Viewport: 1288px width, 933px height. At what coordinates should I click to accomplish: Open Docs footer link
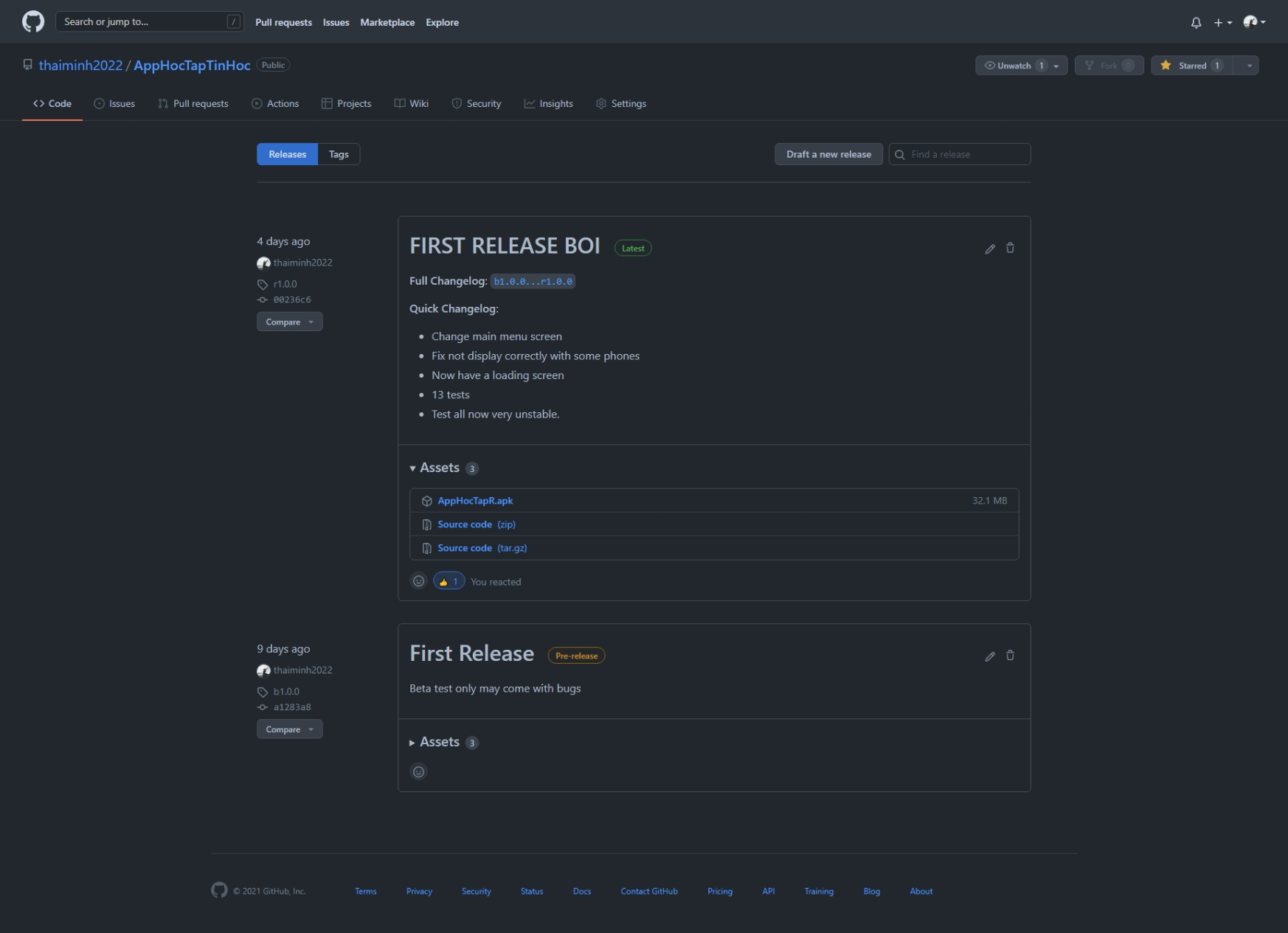coord(582,891)
